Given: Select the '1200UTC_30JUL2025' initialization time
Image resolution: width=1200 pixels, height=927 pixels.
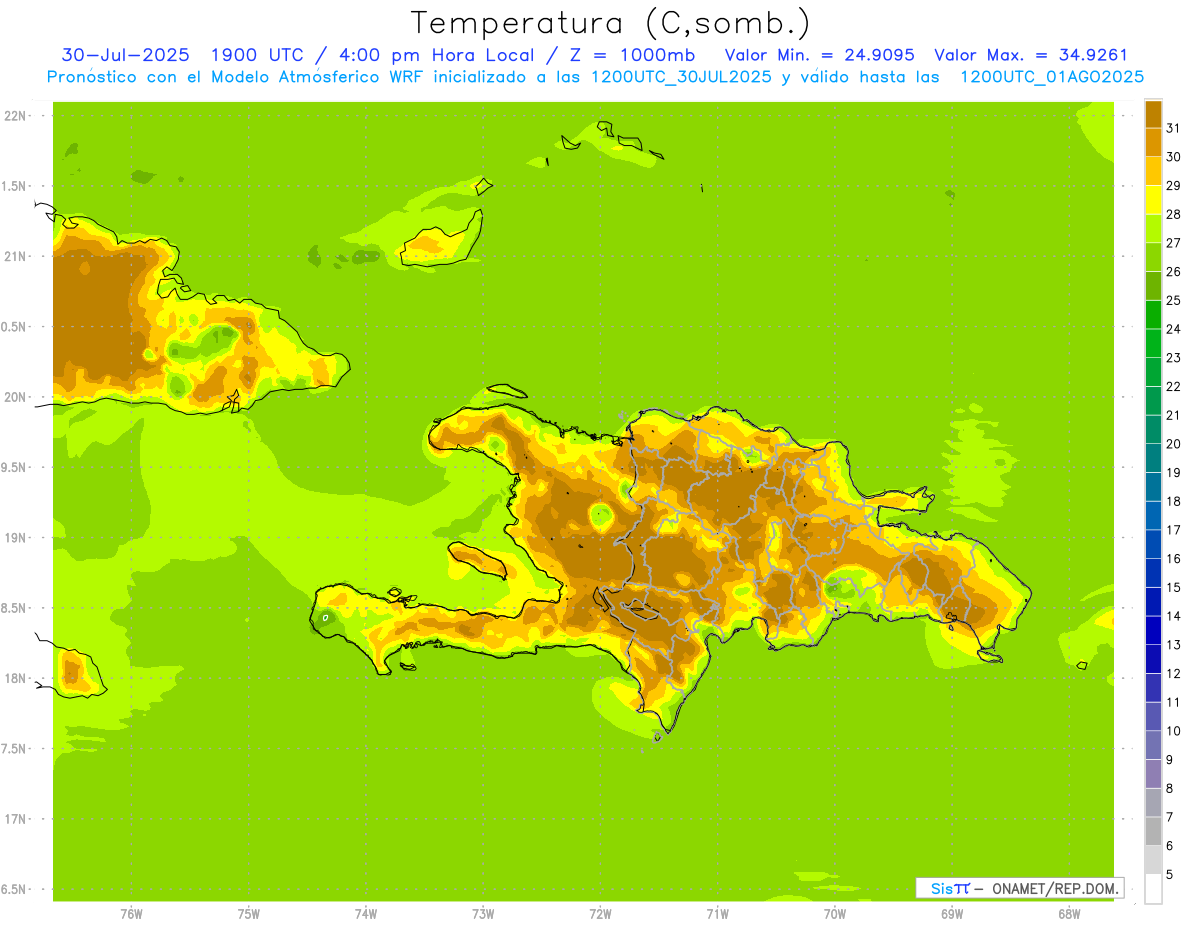Looking at the screenshot, I should point(681,77).
